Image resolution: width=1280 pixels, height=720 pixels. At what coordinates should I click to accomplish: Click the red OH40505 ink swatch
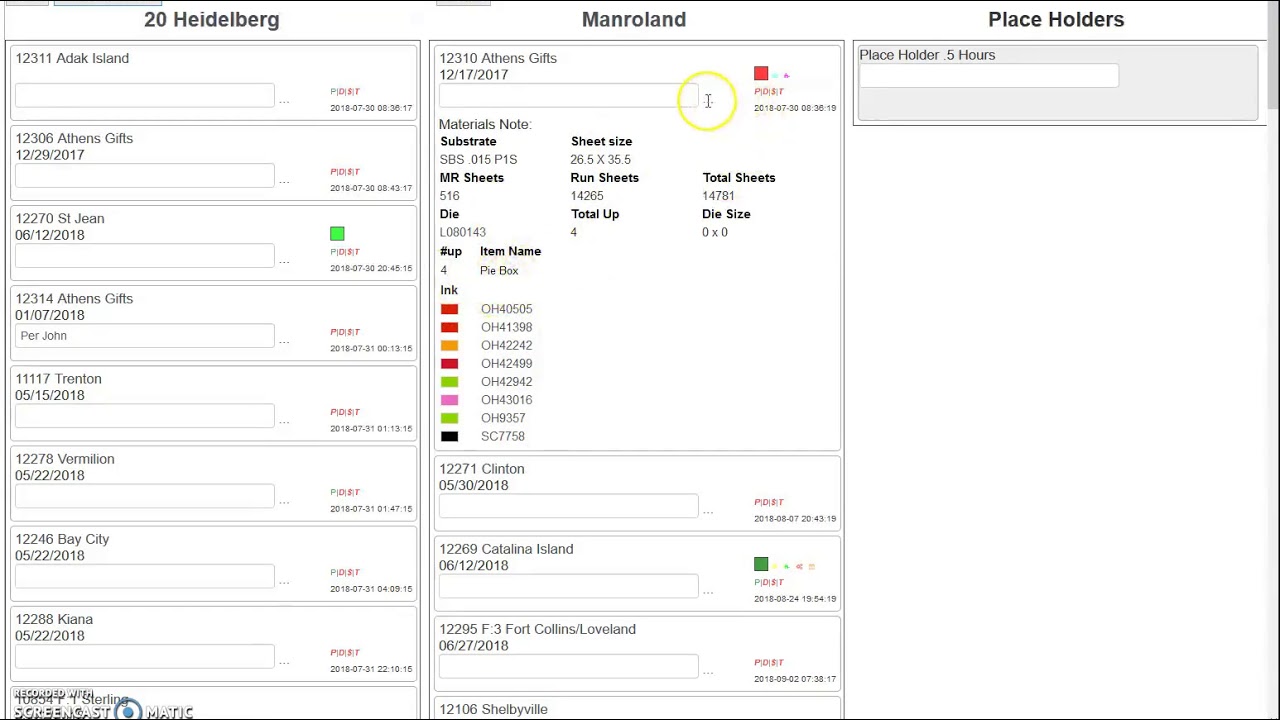pos(449,309)
